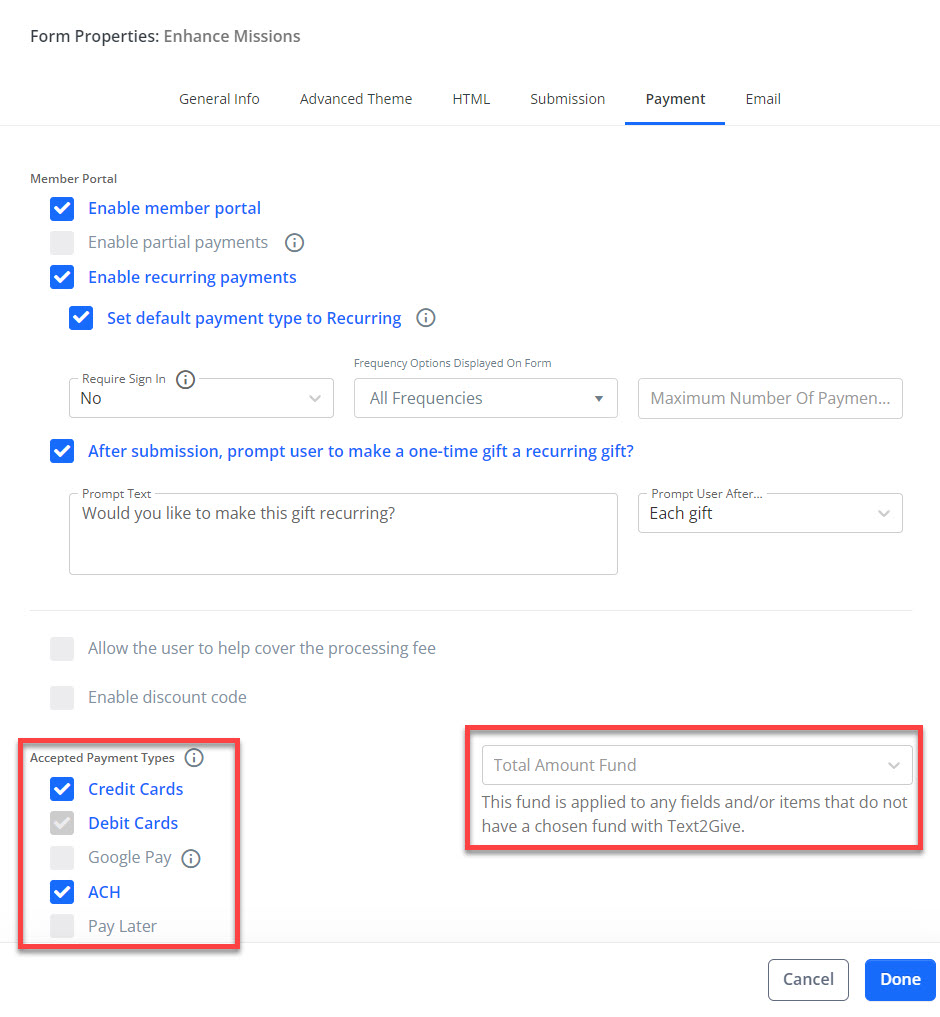Screen dimensions: 940x1017
Task: Uncheck the ACH payment type
Action: tap(62, 892)
